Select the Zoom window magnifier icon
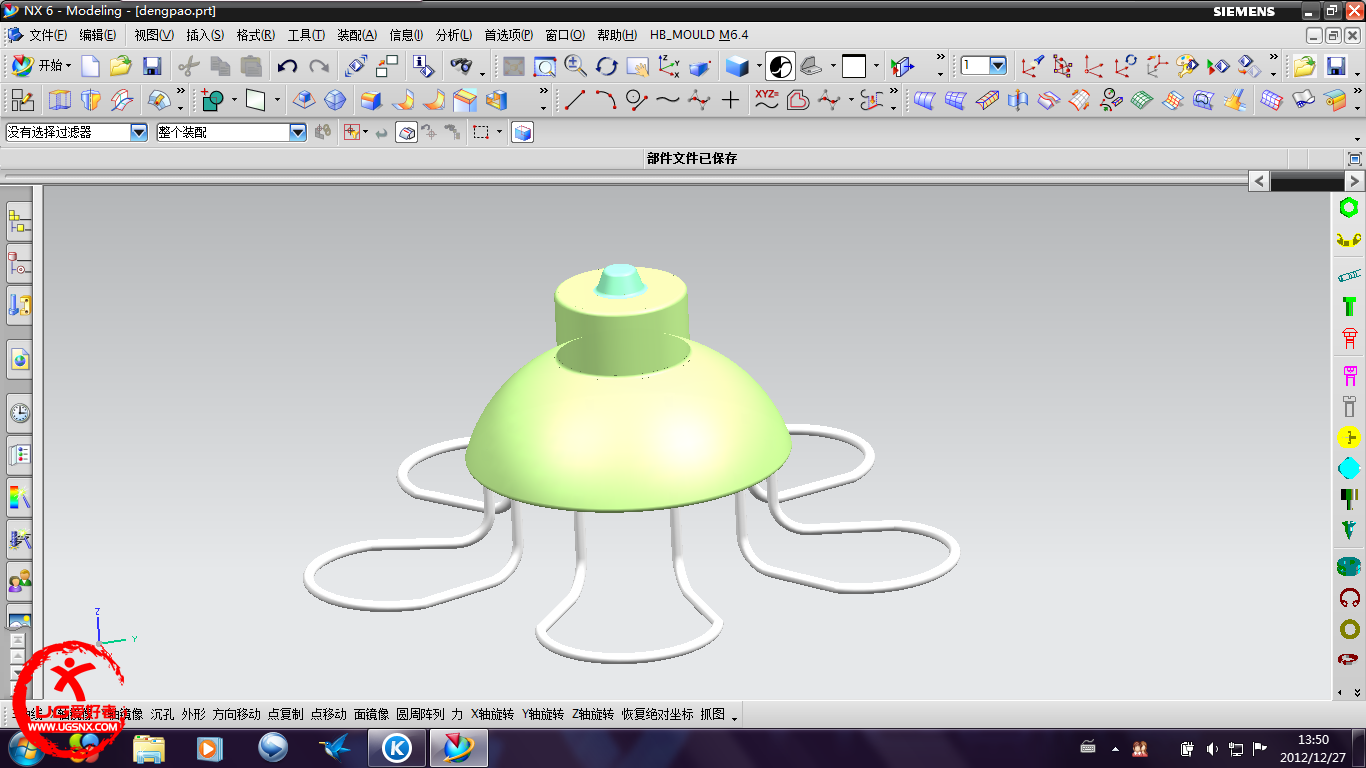Viewport: 1366px width, 768px height. 544,66
